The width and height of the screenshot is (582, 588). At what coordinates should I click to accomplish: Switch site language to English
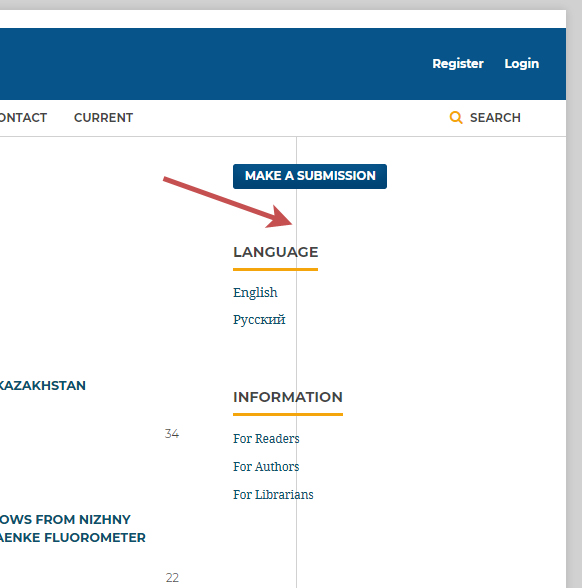tap(255, 292)
